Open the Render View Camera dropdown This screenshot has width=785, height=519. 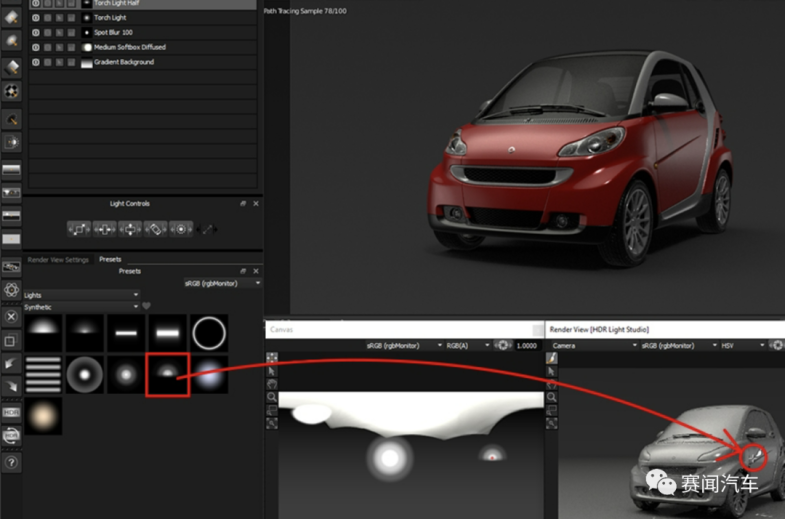[591, 345]
